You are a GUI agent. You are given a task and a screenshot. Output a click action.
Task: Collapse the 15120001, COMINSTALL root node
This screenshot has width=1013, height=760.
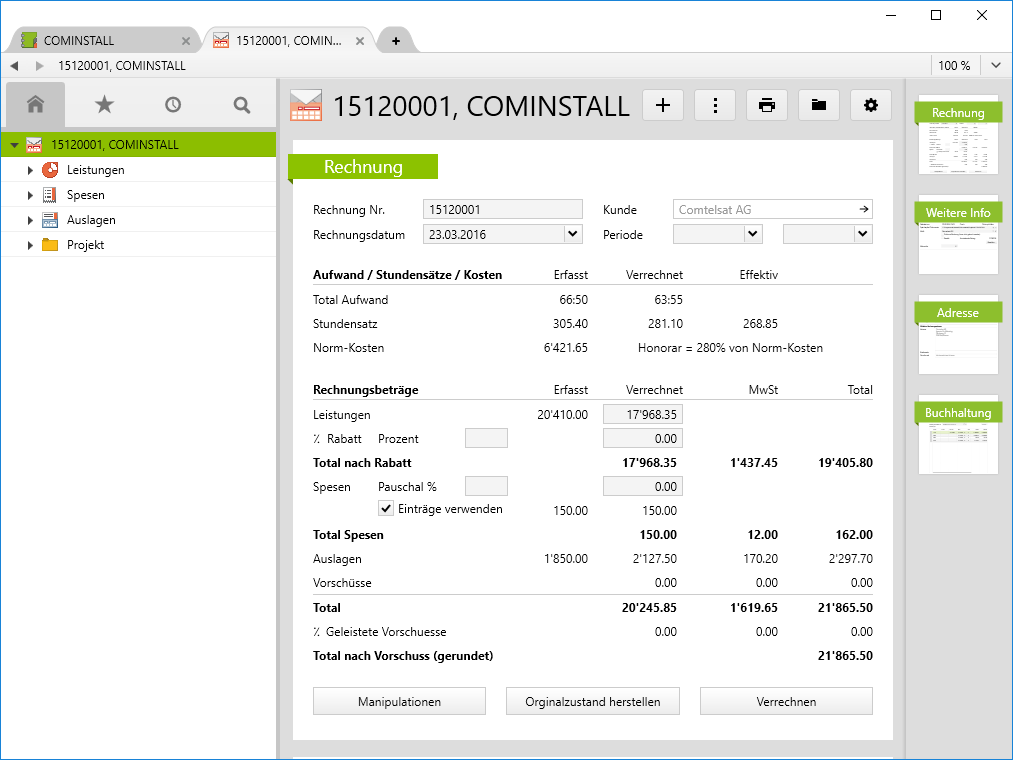(13, 144)
